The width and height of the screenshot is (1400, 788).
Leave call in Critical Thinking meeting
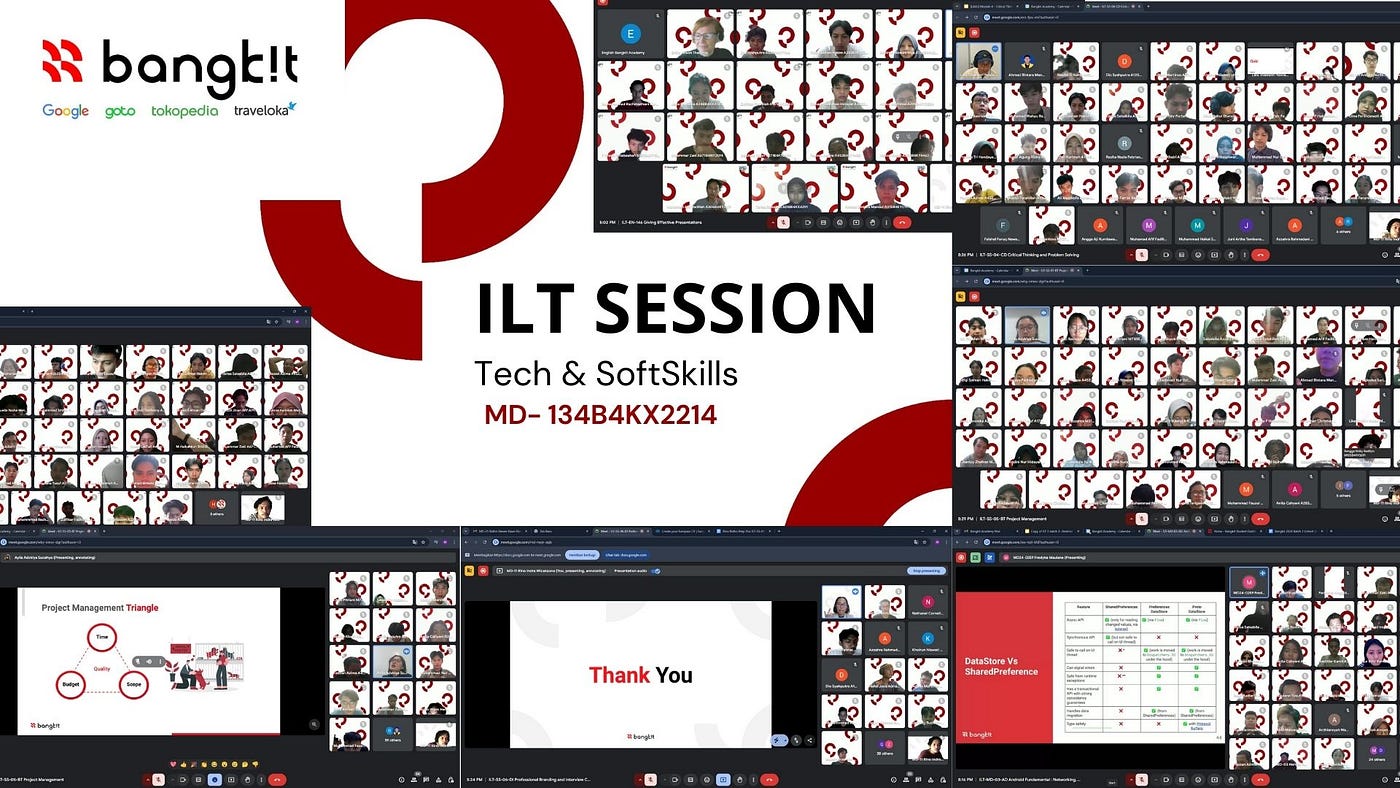click(x=1260, y=255)
